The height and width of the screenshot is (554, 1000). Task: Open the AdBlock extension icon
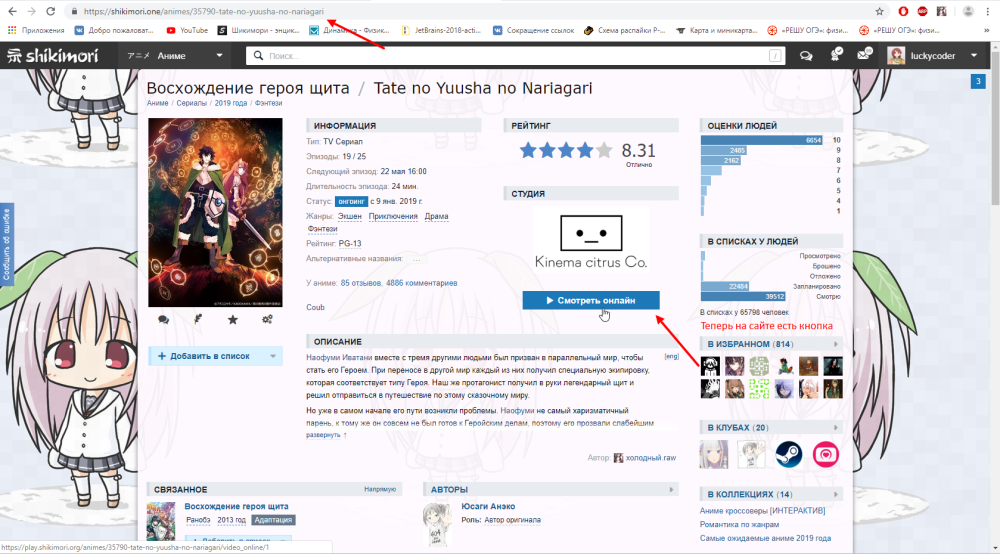pyautogui.click(x=922, y=11)
